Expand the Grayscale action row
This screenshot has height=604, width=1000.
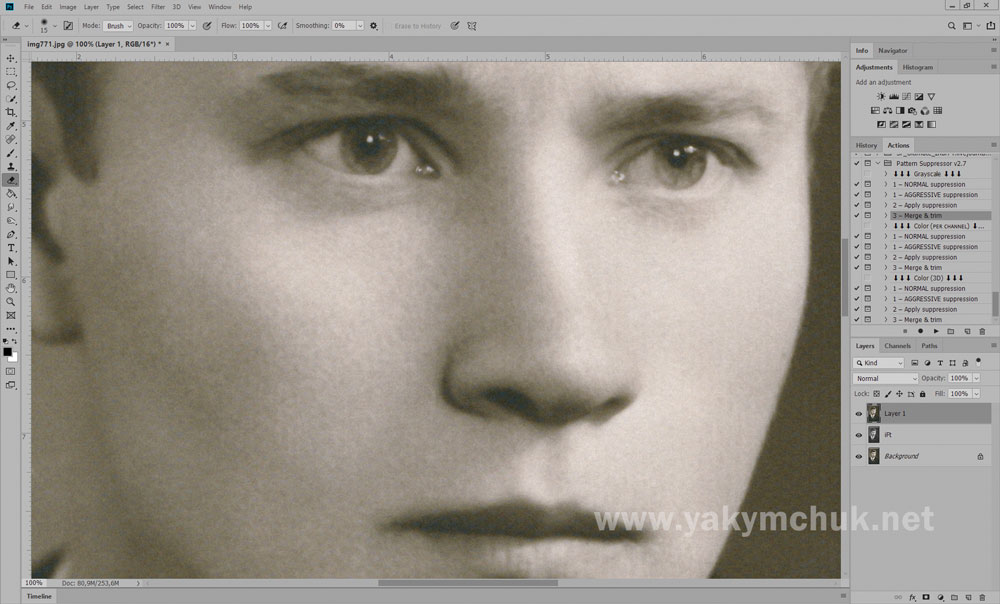pos(885,174)
